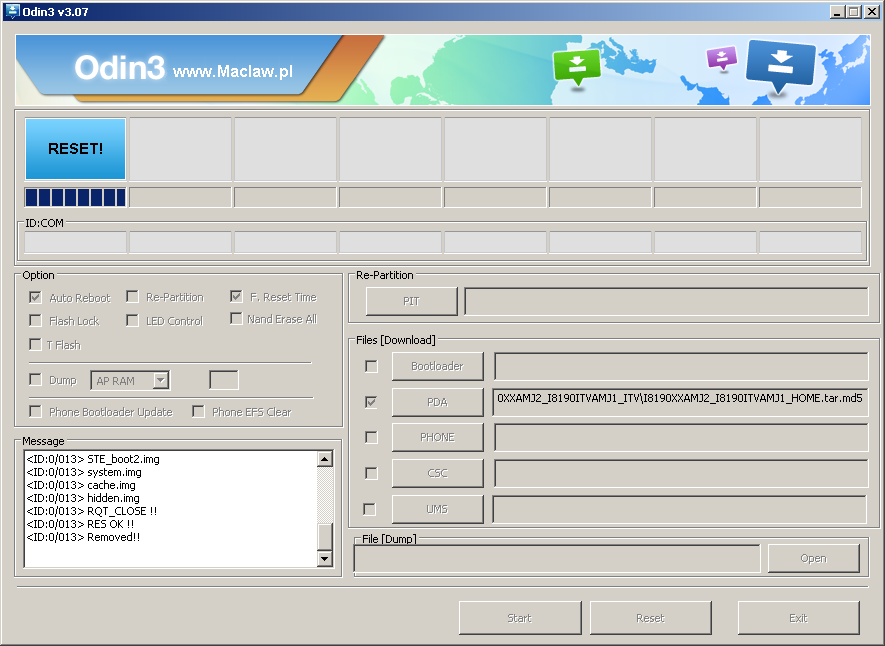This screenshot has width=885, height=646.
Task: Click the Start button
Action: [520, 618]
